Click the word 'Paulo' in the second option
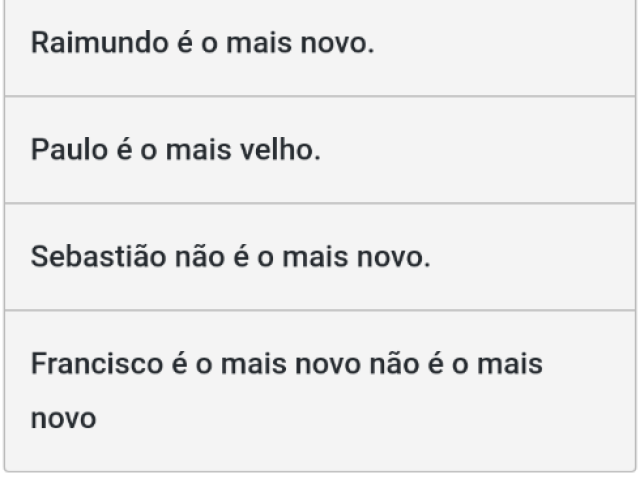The width and height of the screenshot is (640, 479). coord(69,149)
